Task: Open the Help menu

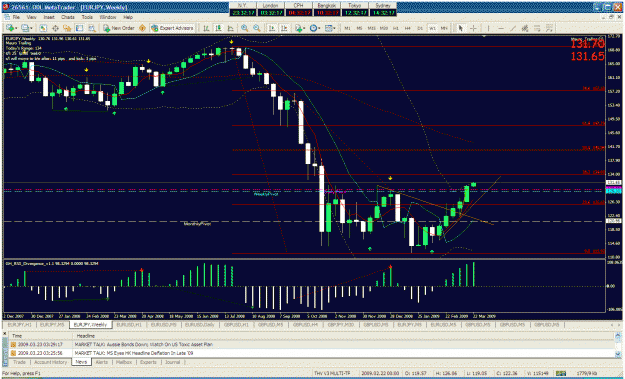Action: [x=128, y=17]
